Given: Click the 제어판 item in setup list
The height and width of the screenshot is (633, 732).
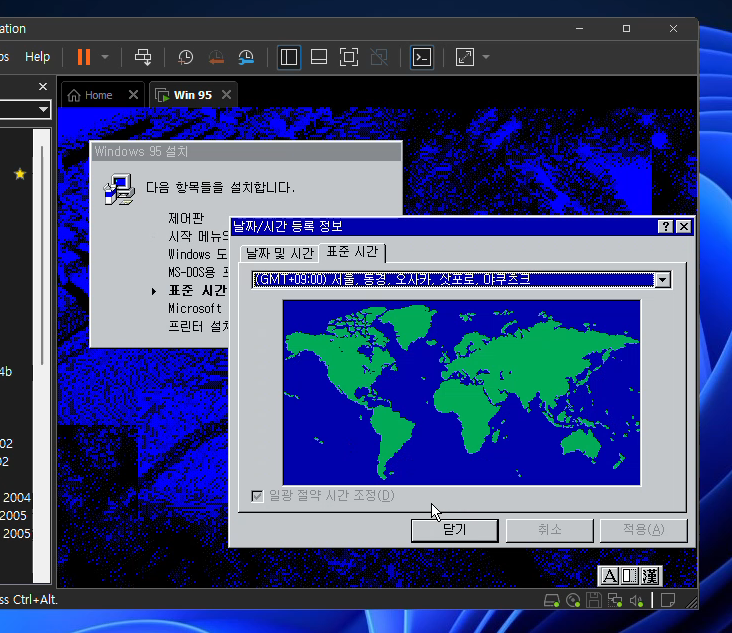Looking at the screenshot, I should coord(186,218).
